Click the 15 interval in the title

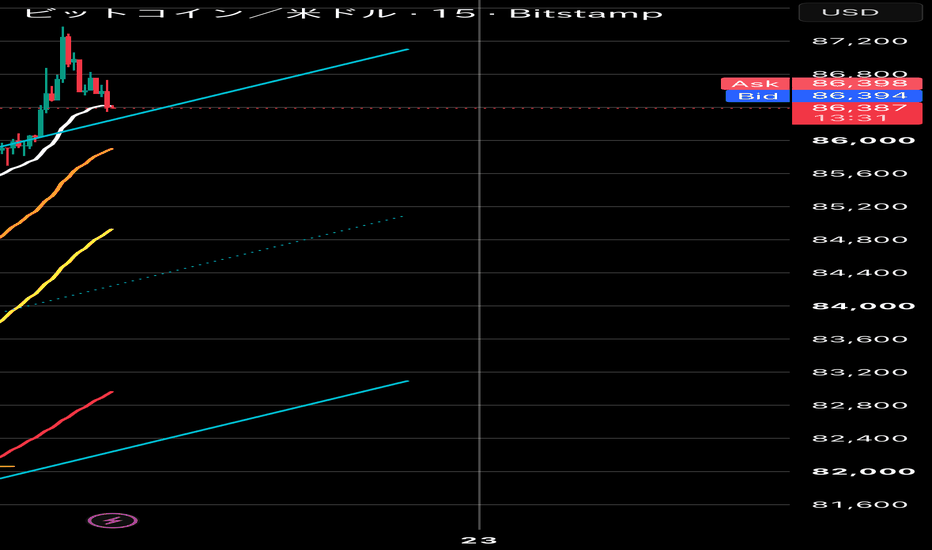454,12
